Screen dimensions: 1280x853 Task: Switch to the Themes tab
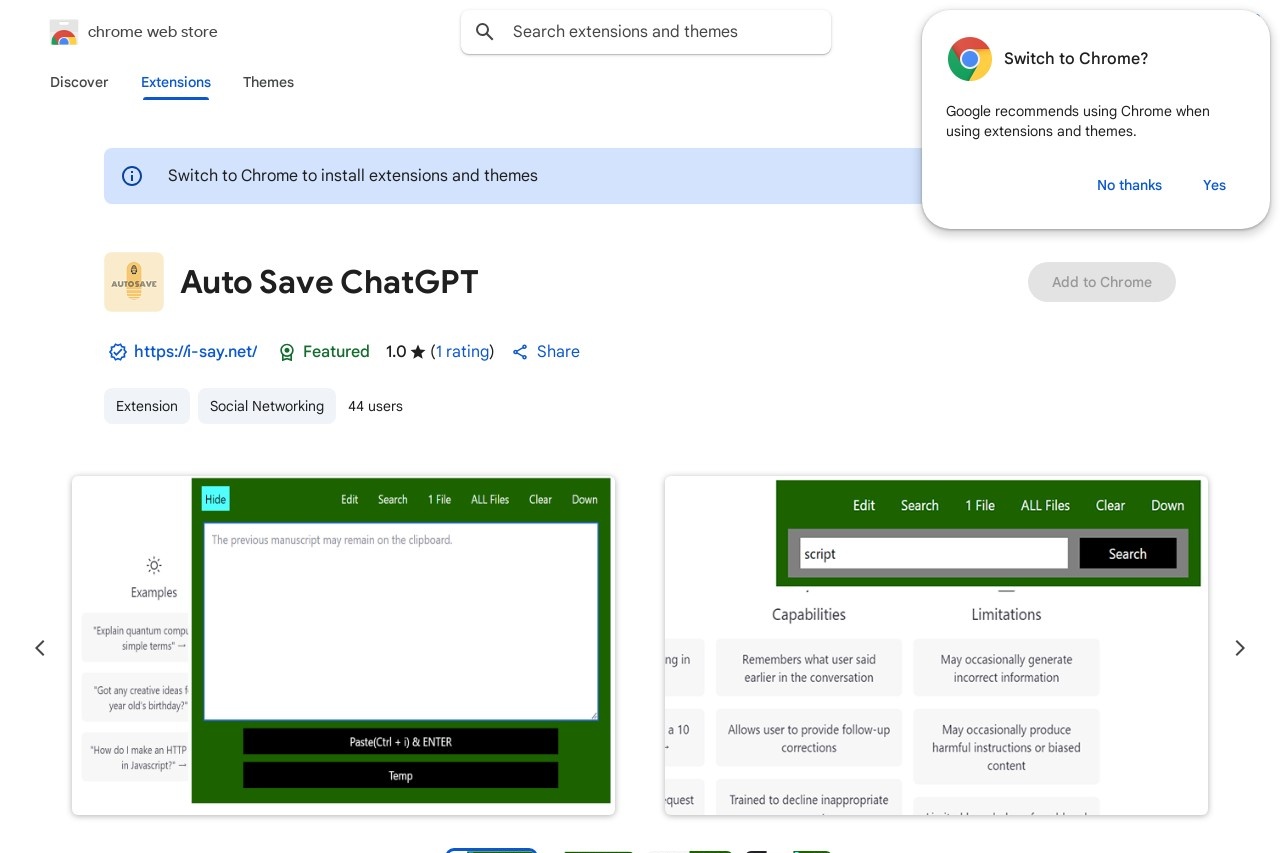click(268, 82)
